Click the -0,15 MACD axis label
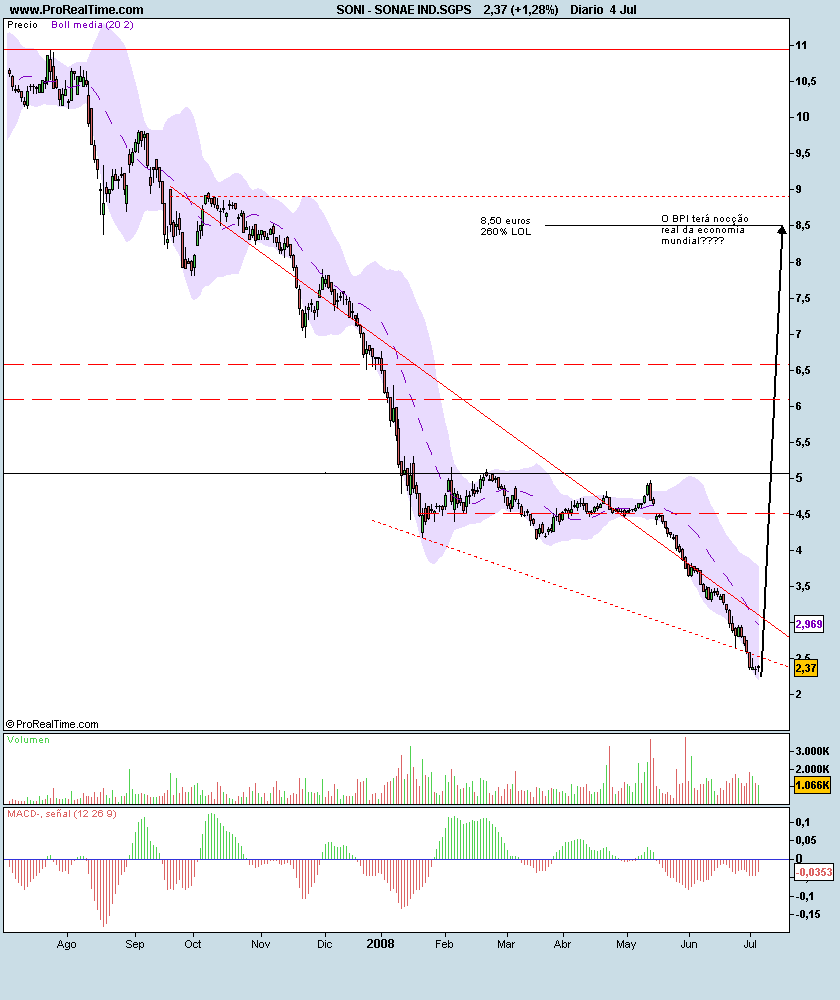 807,915
